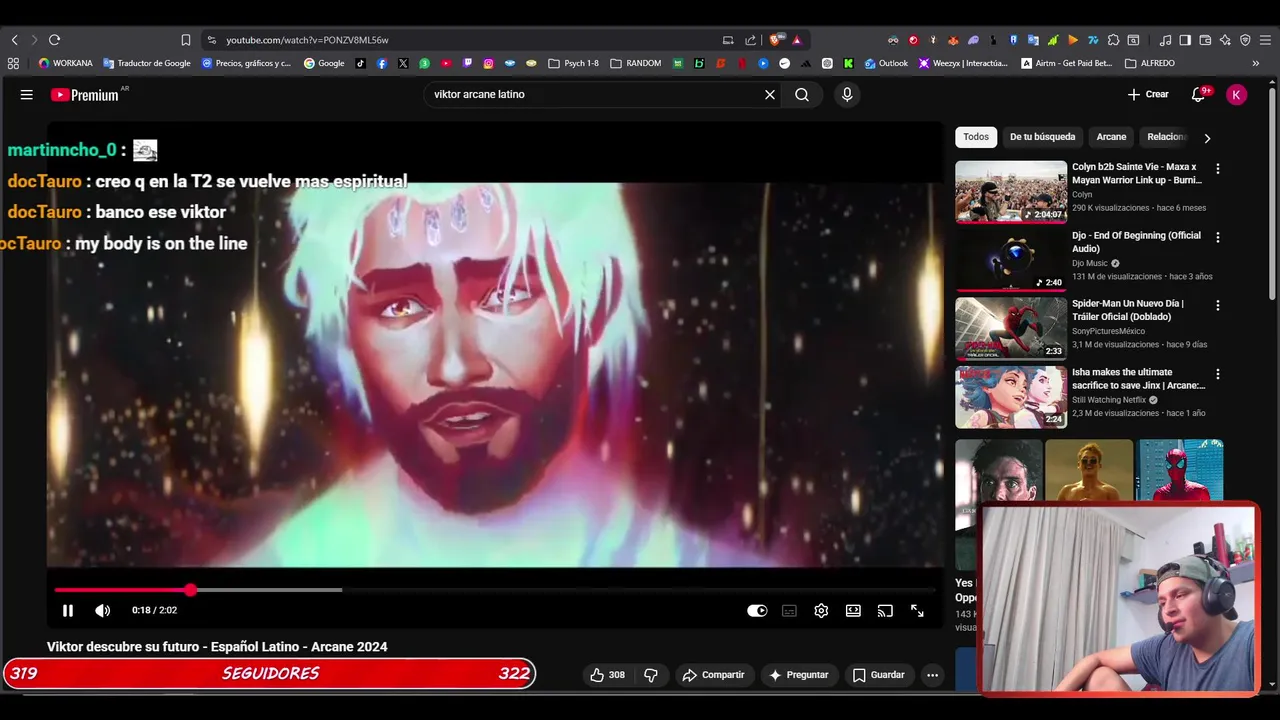This screenshot has width=1280, height=720.
Task: Open the Outlook bookmark
Action: pyautogui.click(x=886, y=63)
